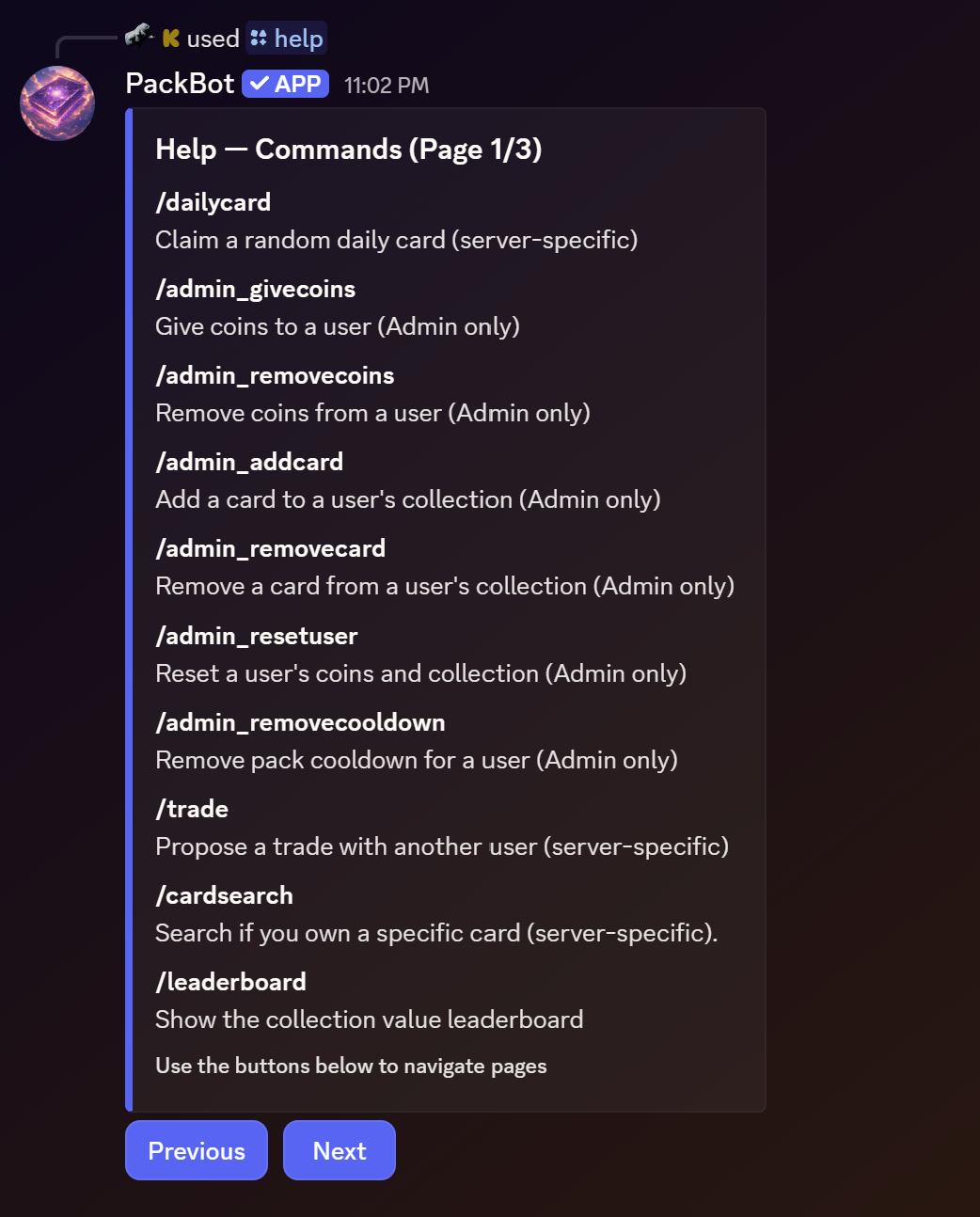Click the /trade command heading
Screen dimensions: 980x1217
pyautogui.click(x=193, y=809)
